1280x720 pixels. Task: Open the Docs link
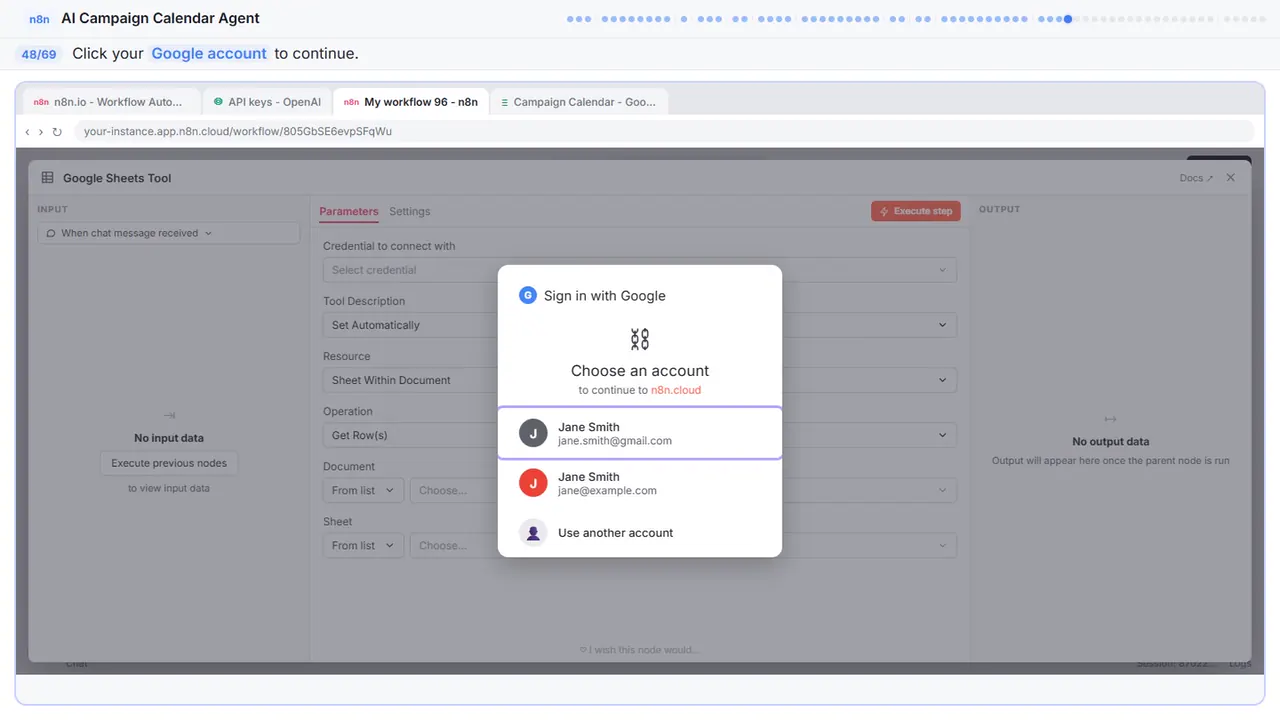point(1196,178)
